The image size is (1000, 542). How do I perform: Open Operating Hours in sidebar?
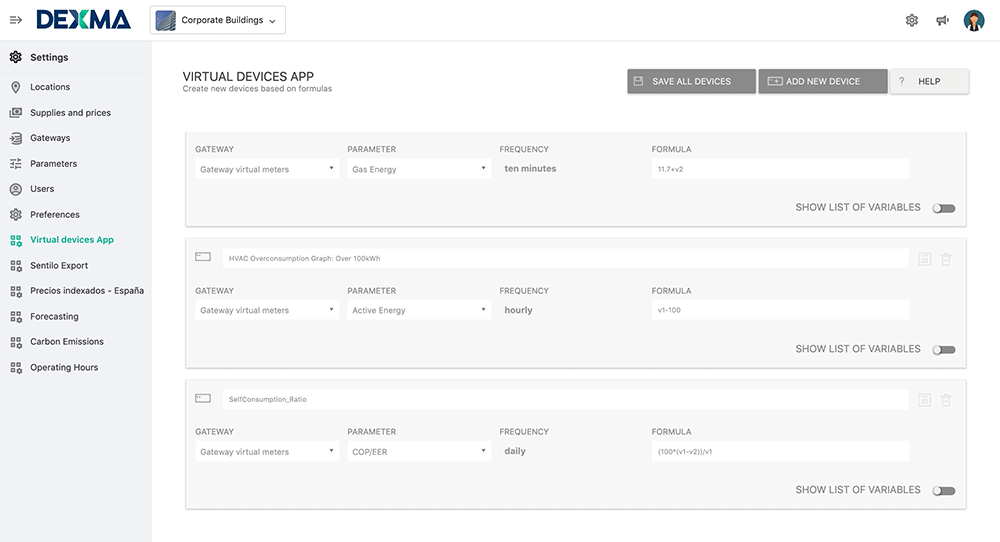point(64,368)
